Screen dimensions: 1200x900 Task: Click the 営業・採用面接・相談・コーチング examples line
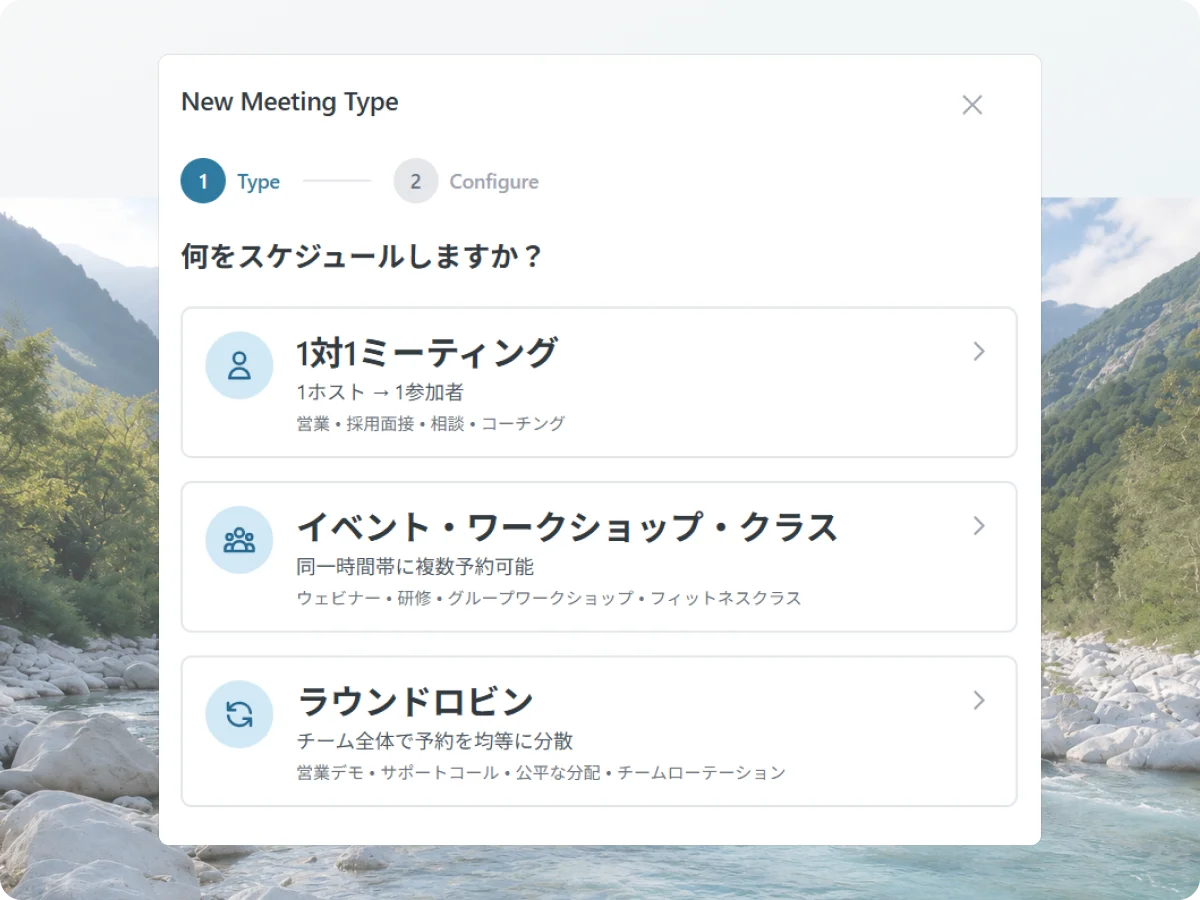point(431,424)
